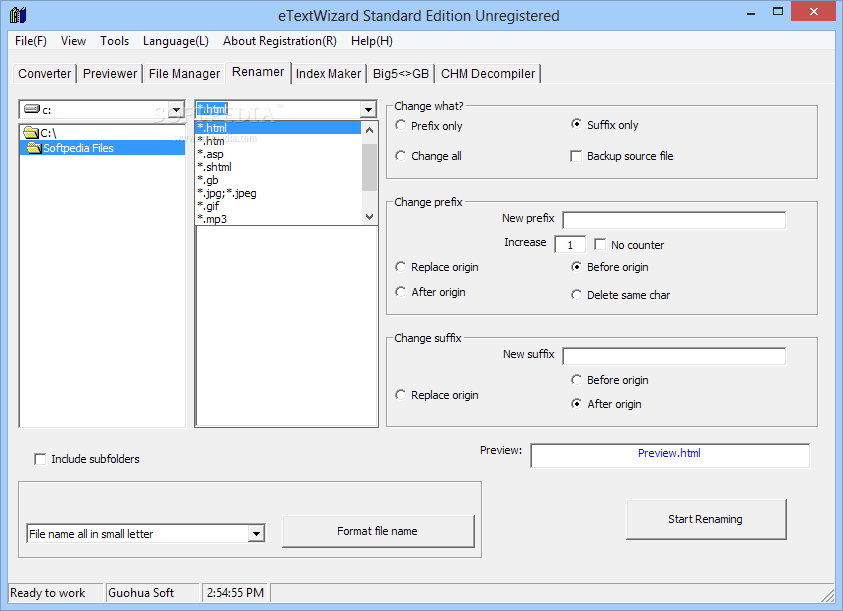Select Before origin under Change suffix
Viewport: 843px width, 611px height.
point(576,380)
